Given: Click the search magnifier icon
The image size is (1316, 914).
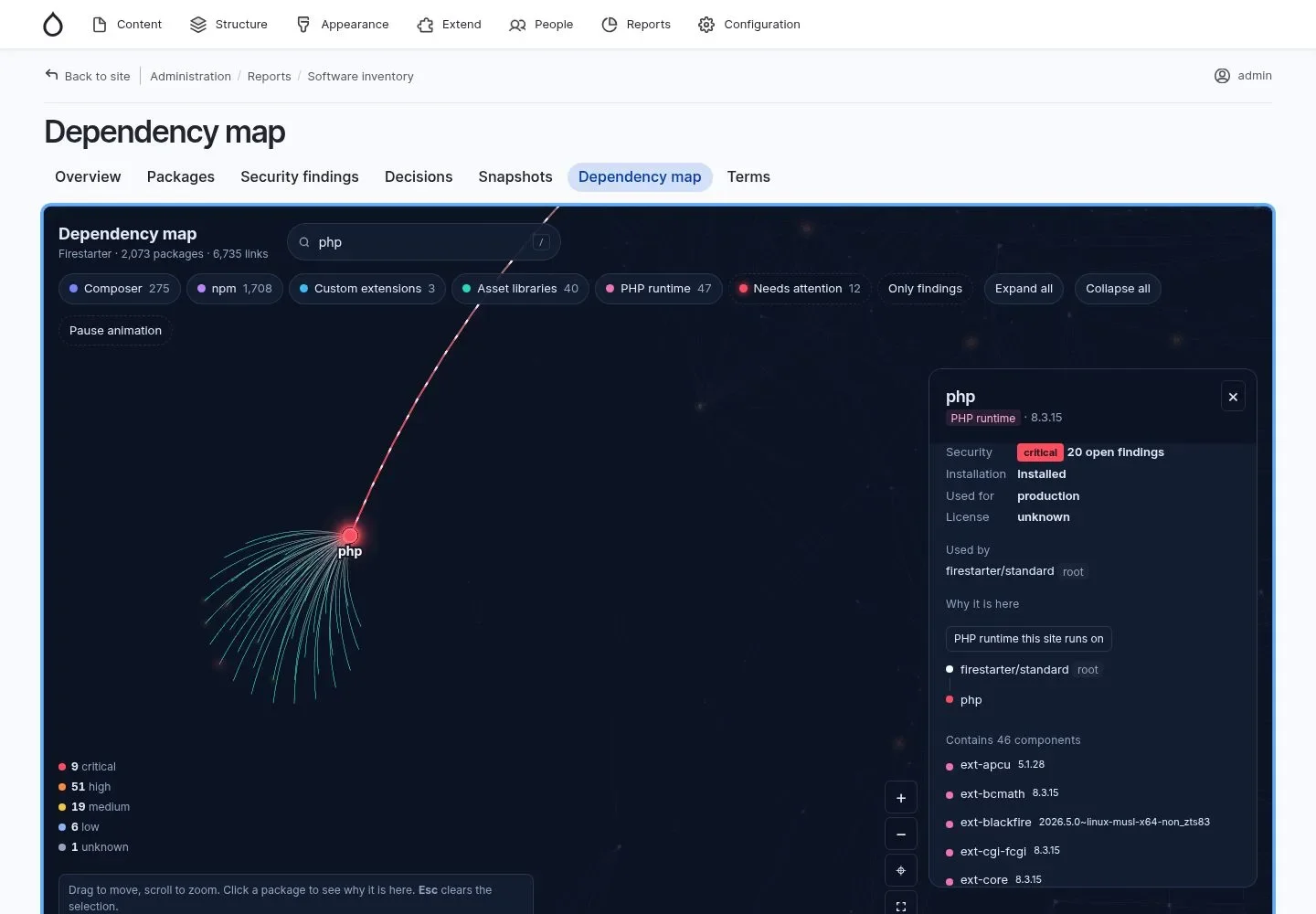Looking at the screenshot, I should [304, 242].
